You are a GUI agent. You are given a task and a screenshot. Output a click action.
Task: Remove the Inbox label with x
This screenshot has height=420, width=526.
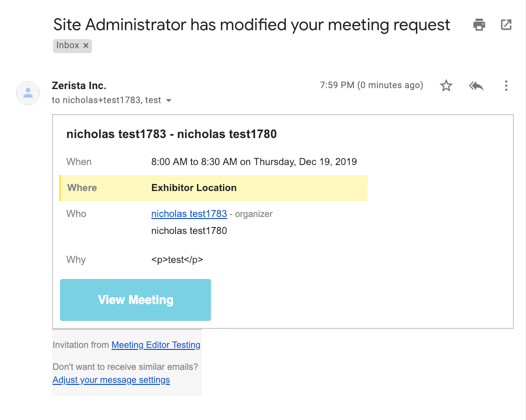pos(86,45)
